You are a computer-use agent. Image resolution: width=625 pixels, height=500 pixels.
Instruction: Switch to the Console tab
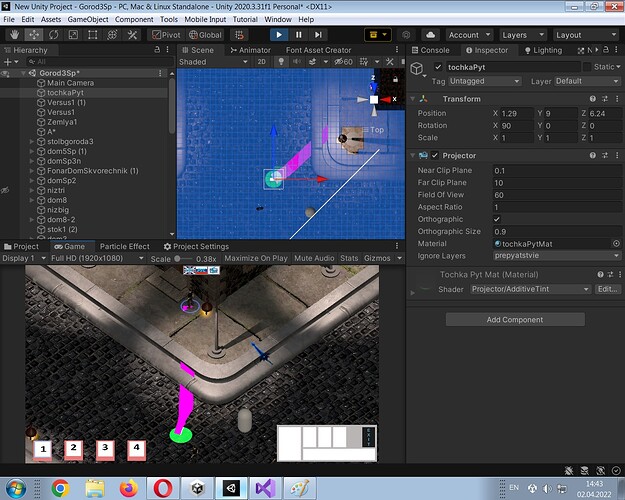tap(430, 50)
